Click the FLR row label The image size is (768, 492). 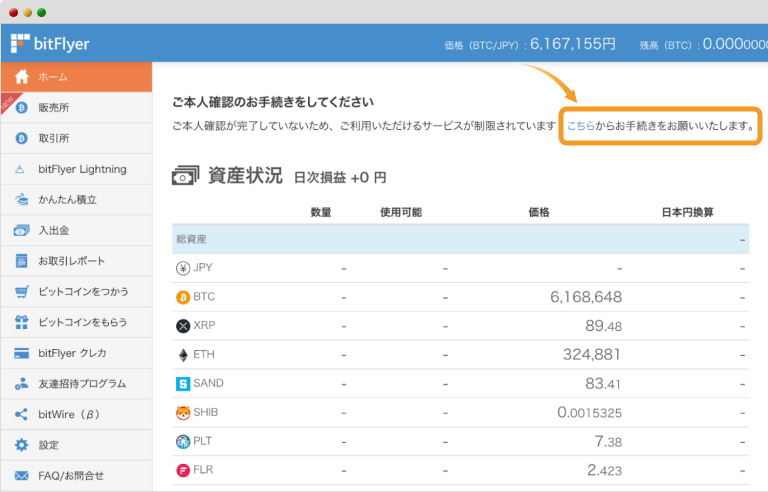(x=203, y=470)
